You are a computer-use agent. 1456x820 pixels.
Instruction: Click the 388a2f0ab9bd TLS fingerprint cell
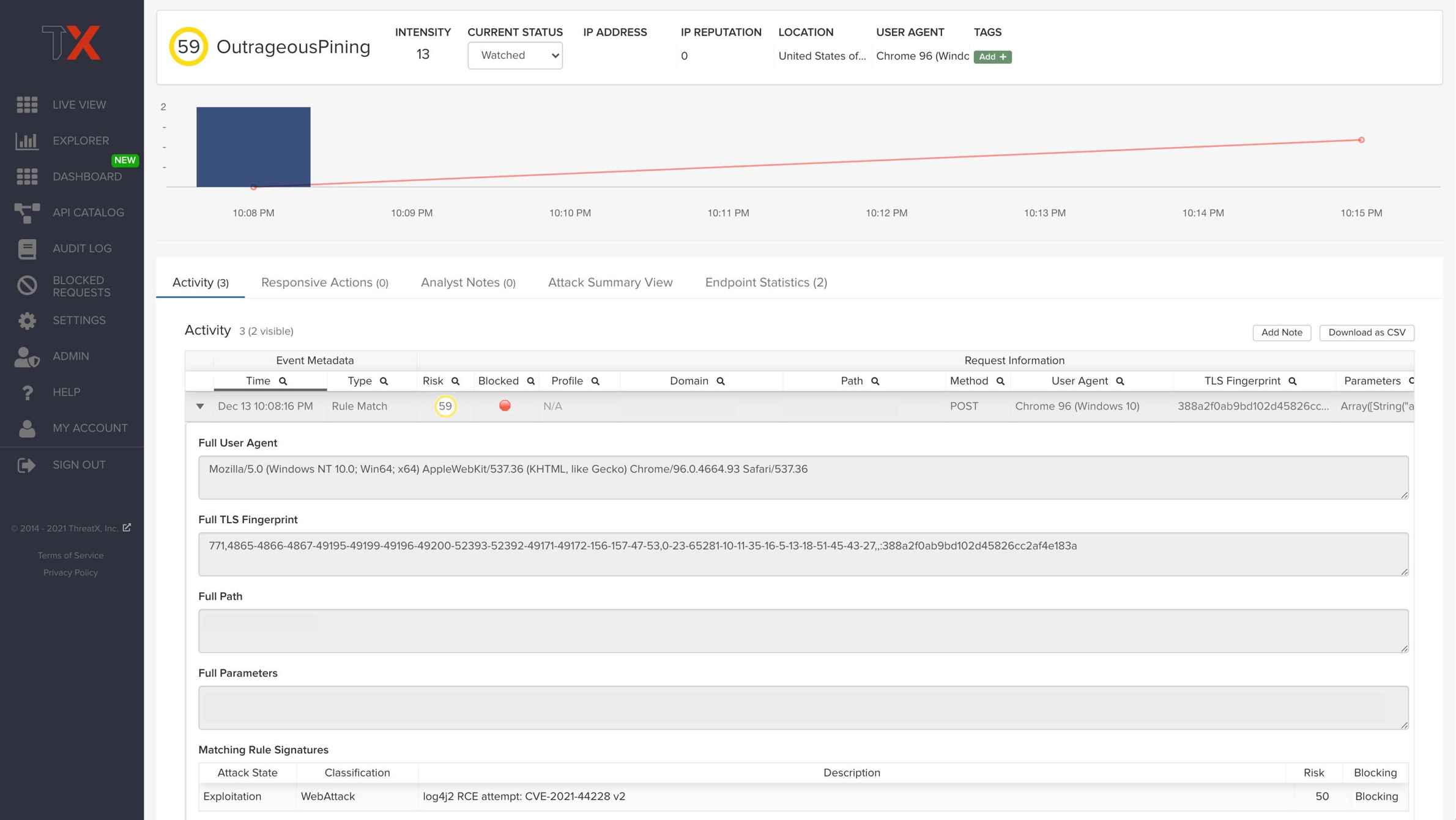tap(1254, 406)
